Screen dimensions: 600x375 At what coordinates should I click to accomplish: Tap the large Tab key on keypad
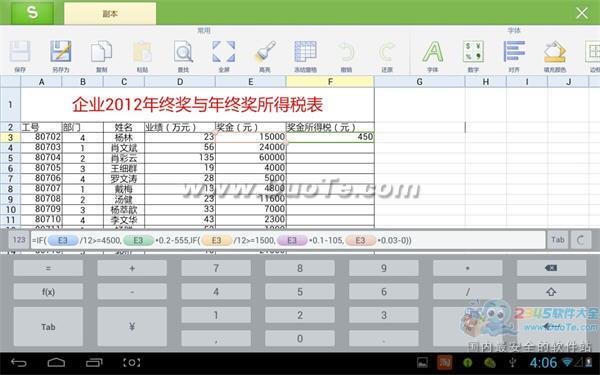coord(48,327)
